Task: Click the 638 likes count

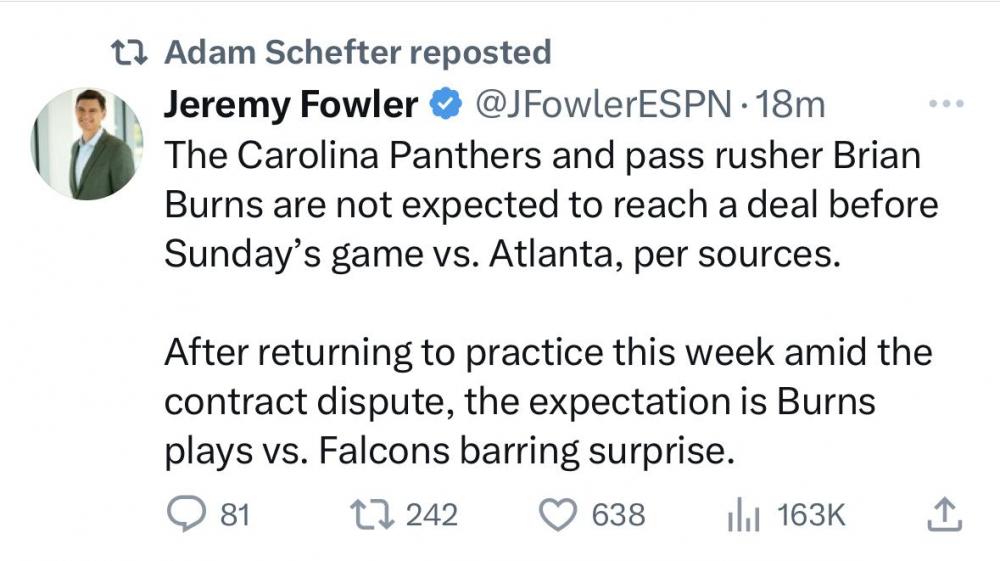Action: click(619, 515)
